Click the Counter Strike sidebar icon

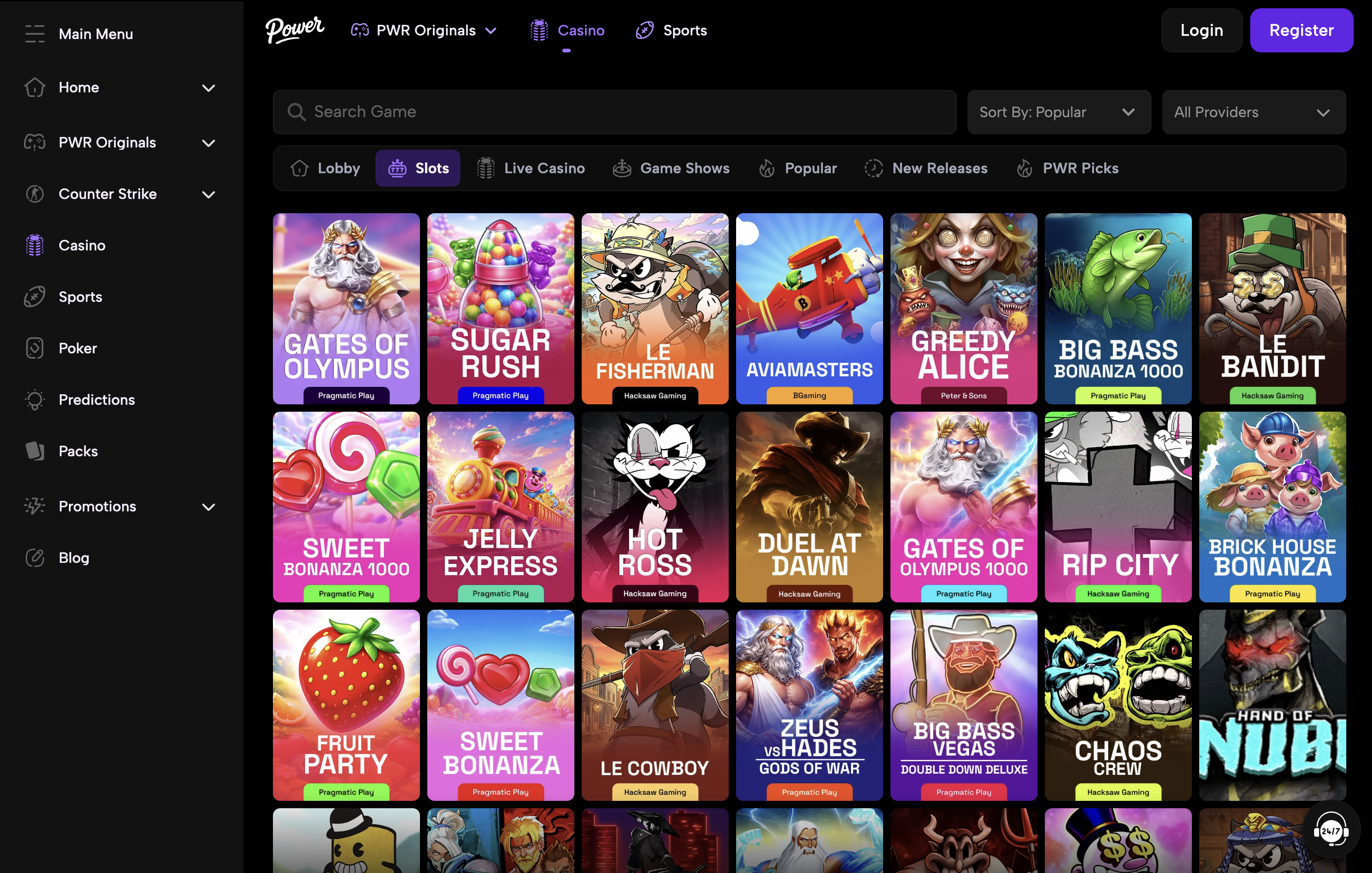coord(35,194)
